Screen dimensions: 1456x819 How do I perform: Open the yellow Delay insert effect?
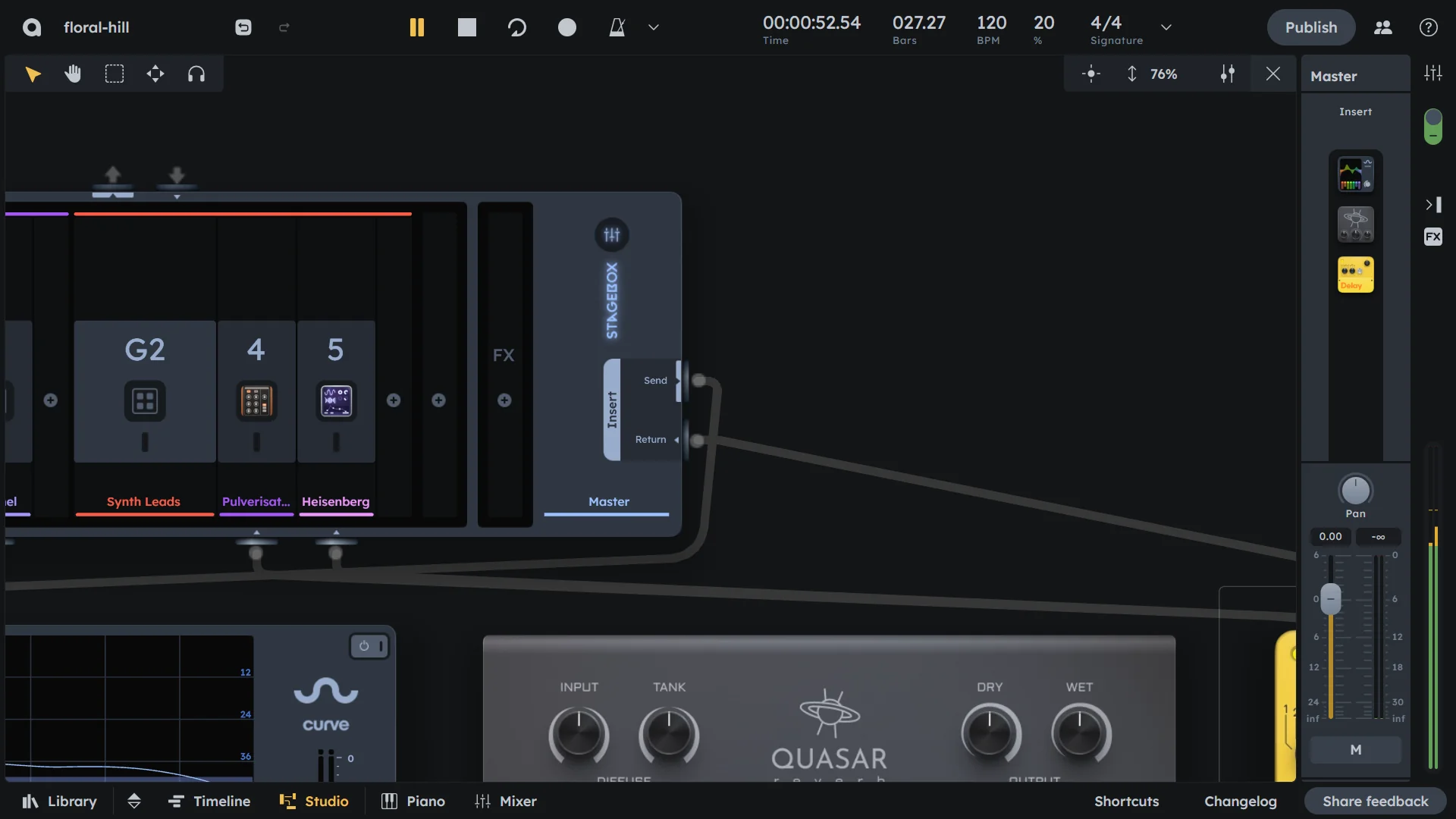coord(1355,275)
